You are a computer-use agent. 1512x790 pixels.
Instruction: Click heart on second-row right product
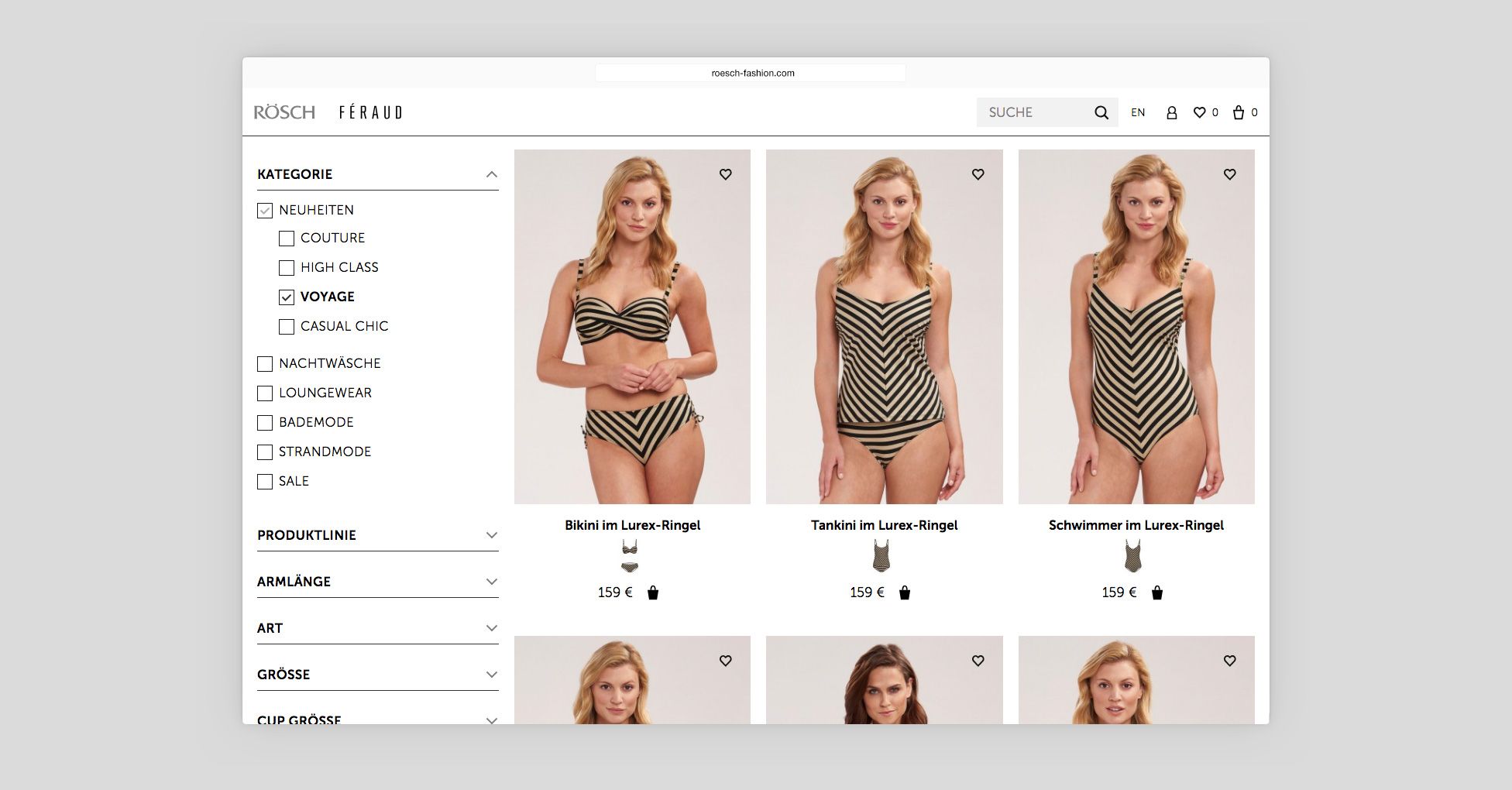pyautogui.click(x=1229, y=661)
